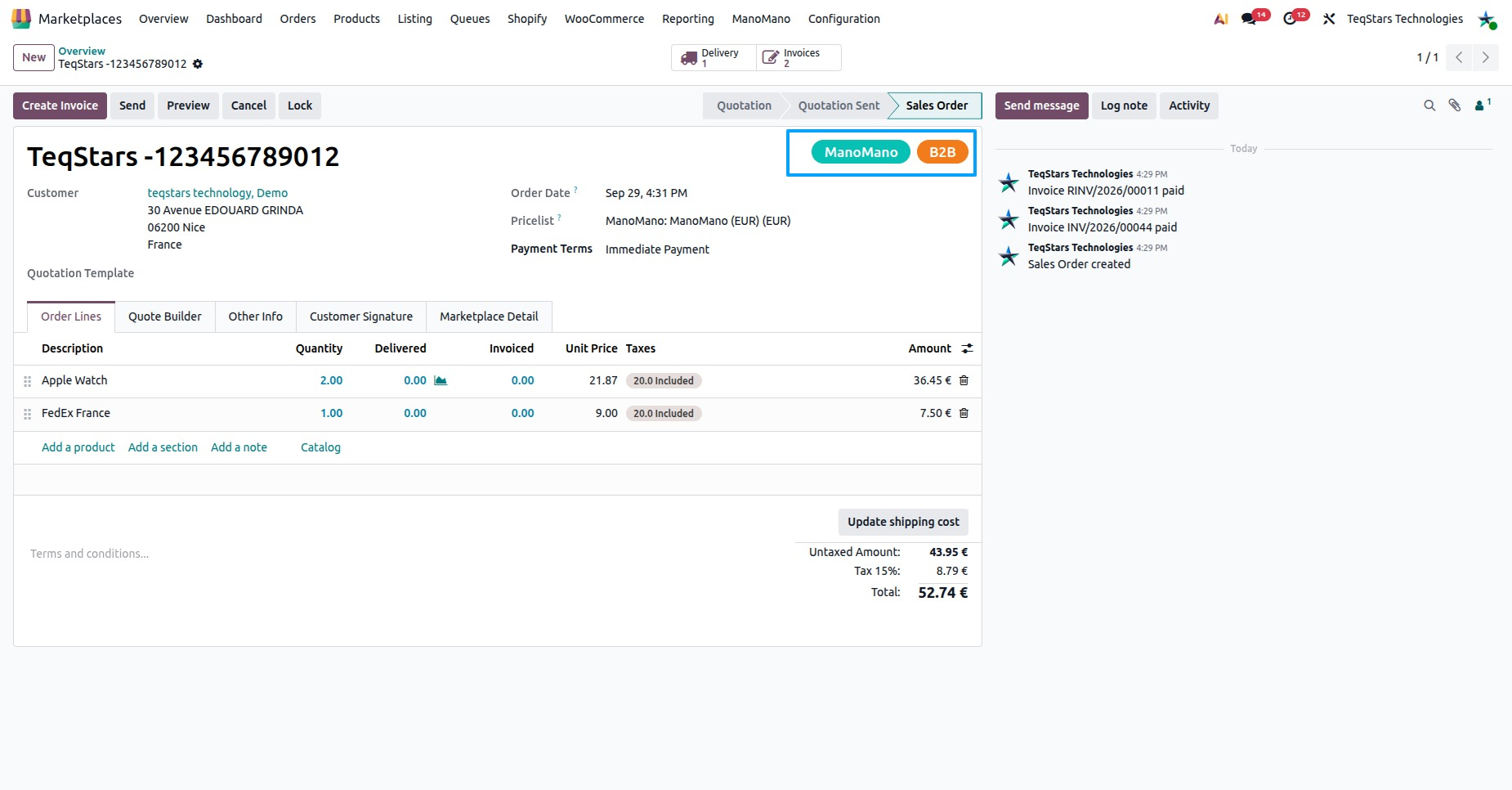
Task: Open the conversations icon with 14 badge
Action: click(1249, 18)
